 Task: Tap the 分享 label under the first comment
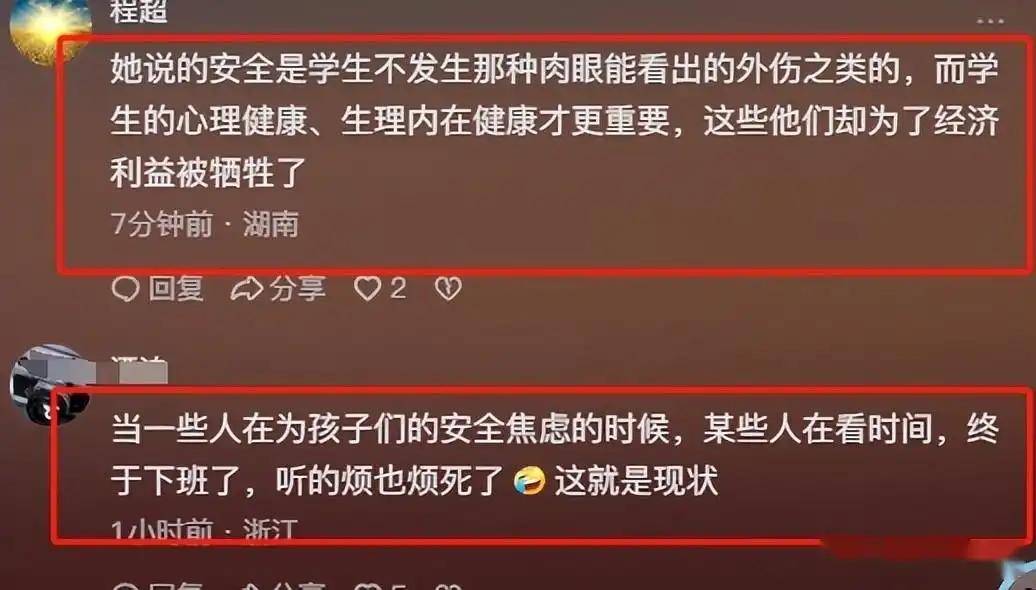pos(297,289)
